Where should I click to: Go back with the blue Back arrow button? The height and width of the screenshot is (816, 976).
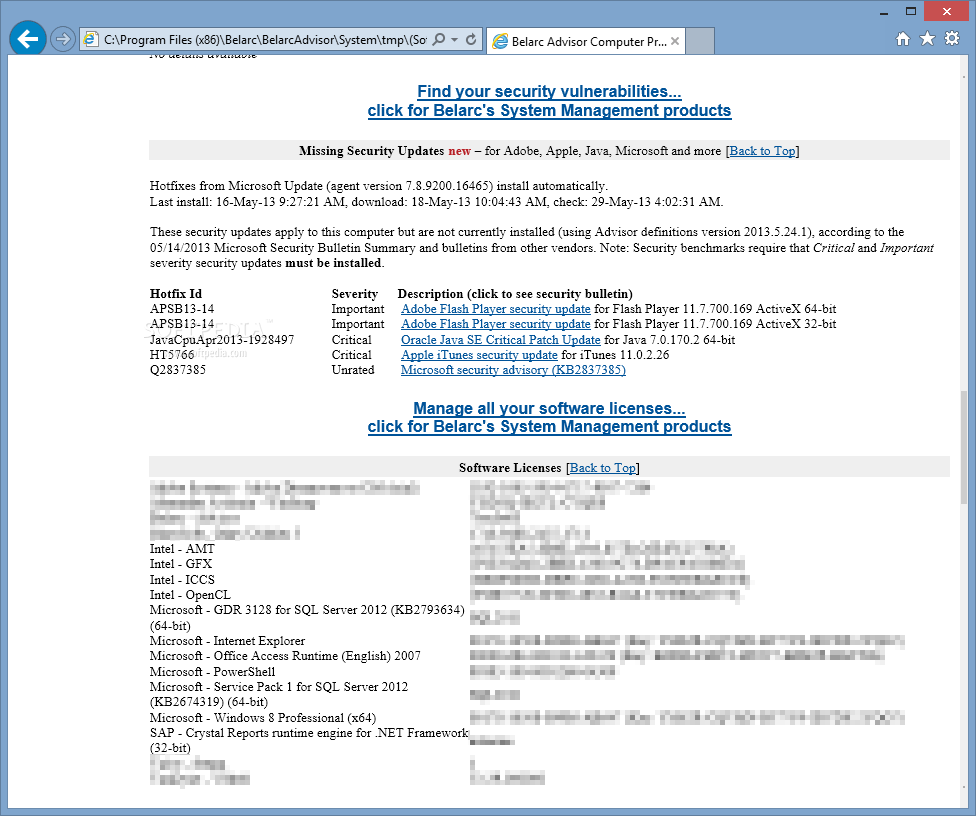click(27, 39)
